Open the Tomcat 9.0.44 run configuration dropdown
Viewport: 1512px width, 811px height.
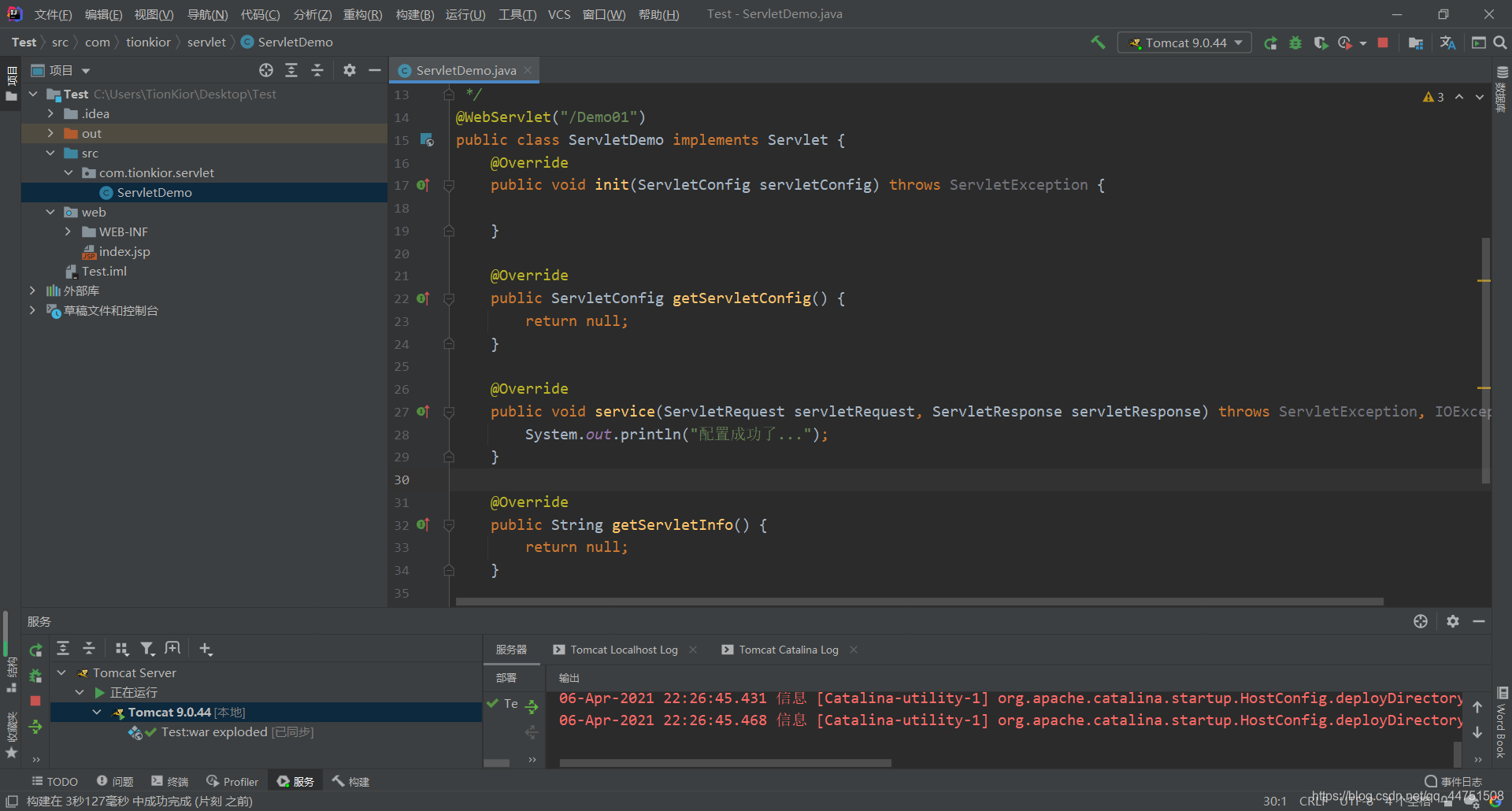[x=1184, y=43]
